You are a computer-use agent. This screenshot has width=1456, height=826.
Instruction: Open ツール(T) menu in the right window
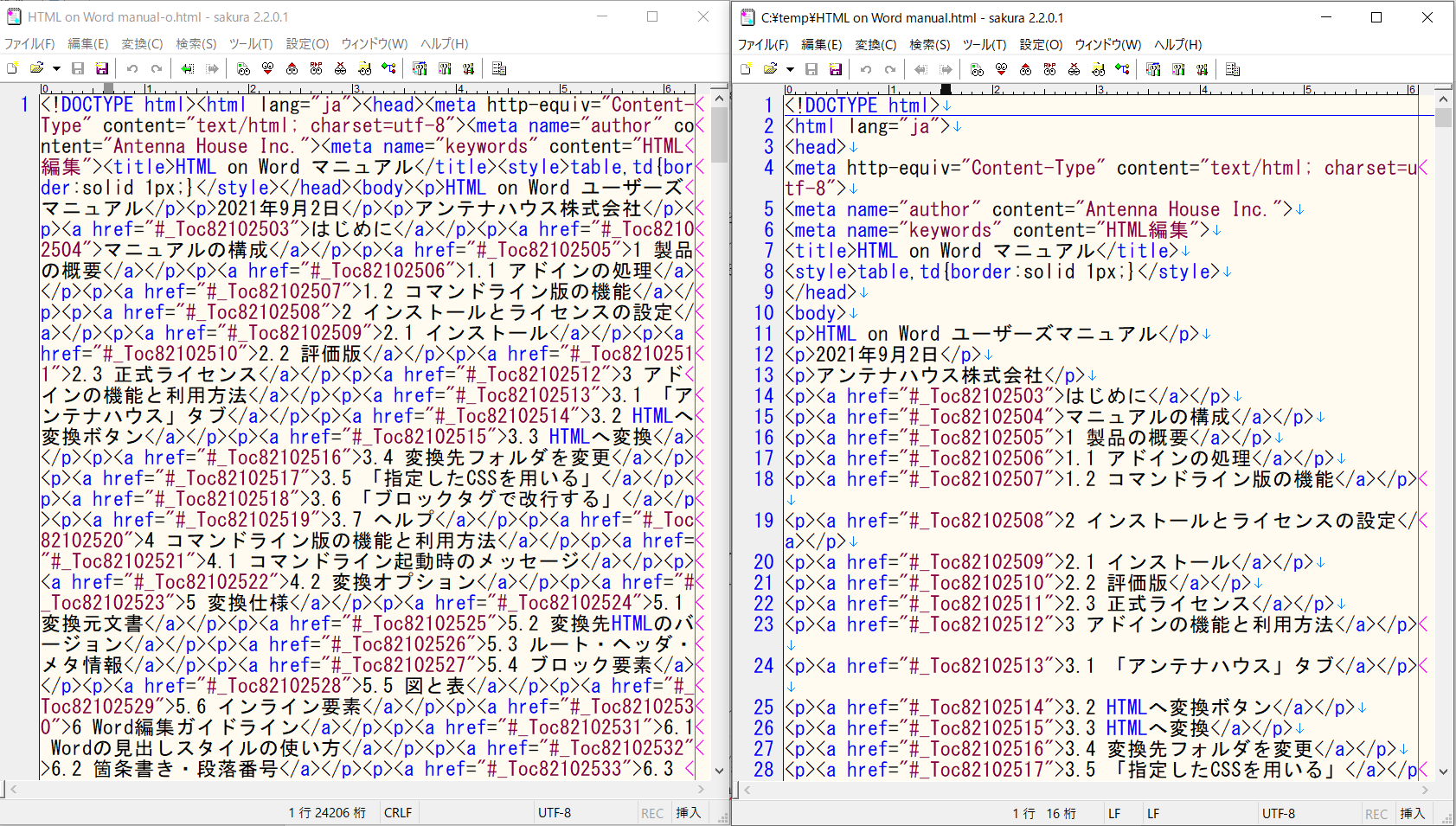coord(985,44)
